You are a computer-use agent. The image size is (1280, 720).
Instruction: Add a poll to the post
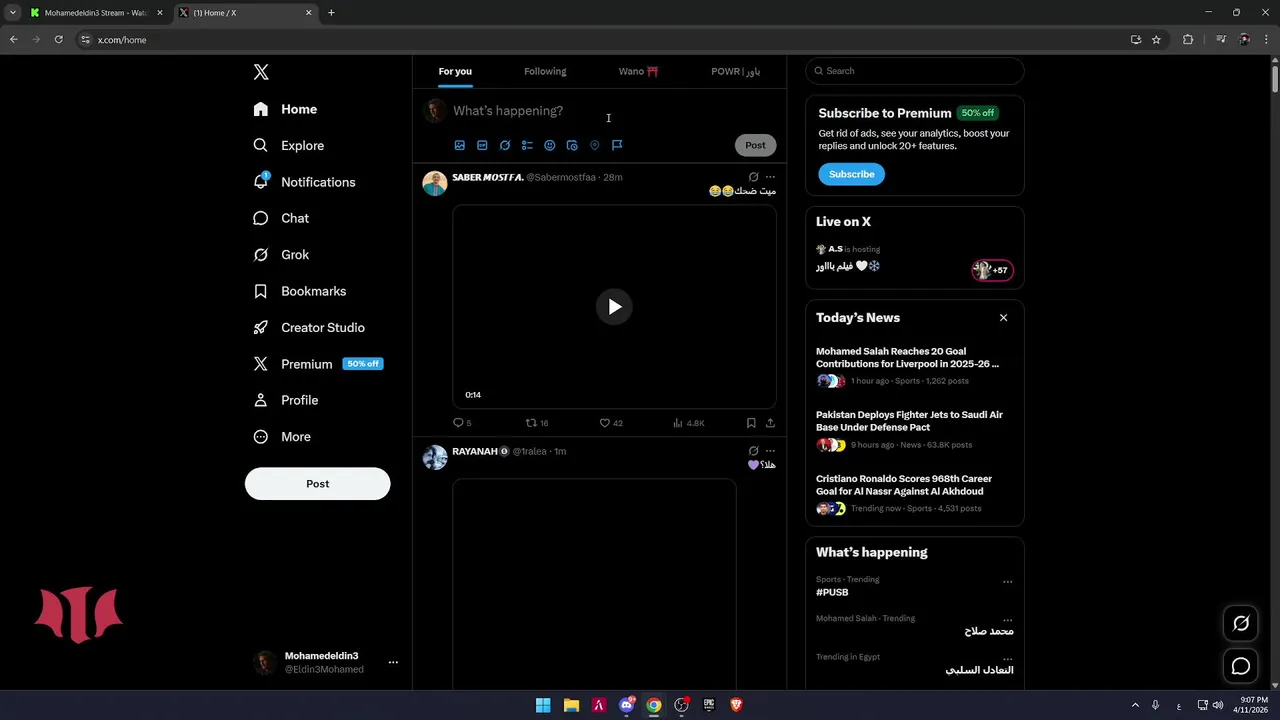point(527,145)
